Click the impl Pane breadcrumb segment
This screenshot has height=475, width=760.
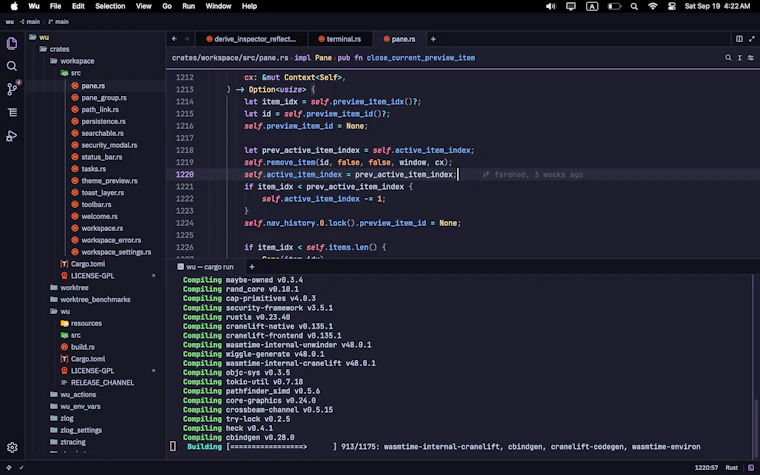tap(313, 58)
